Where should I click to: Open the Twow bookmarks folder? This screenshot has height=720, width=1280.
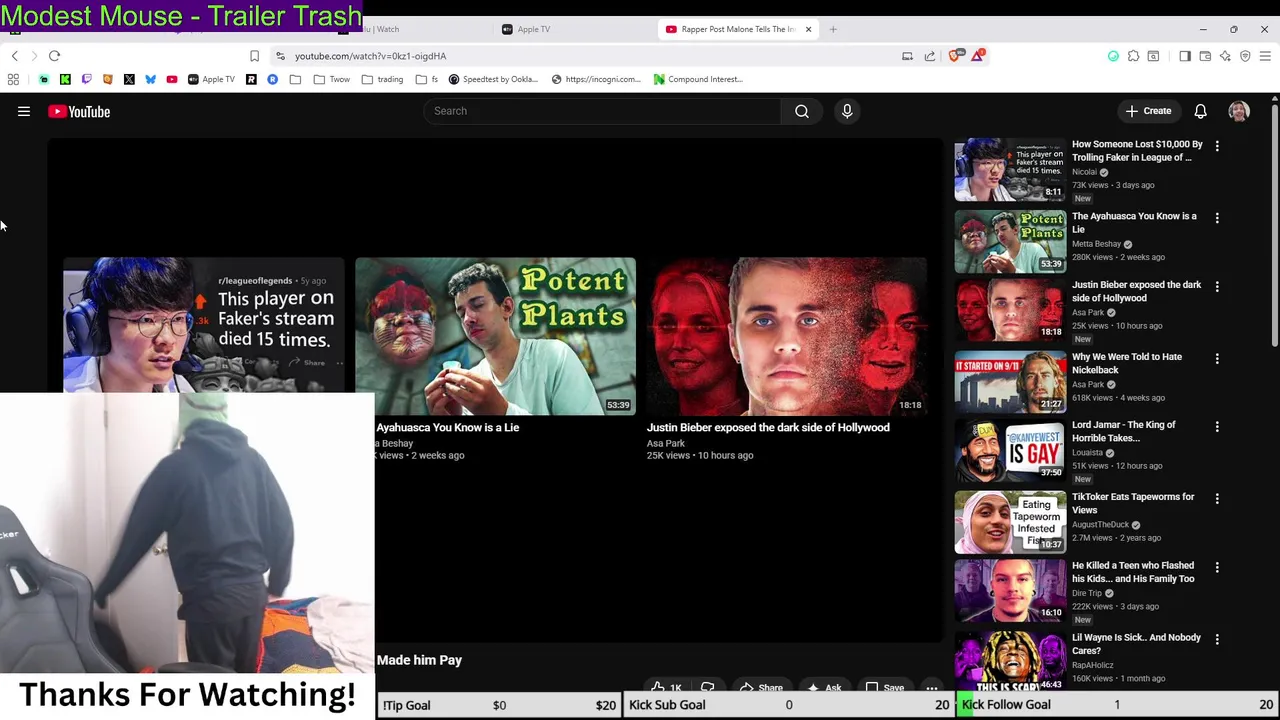[331, 79]
